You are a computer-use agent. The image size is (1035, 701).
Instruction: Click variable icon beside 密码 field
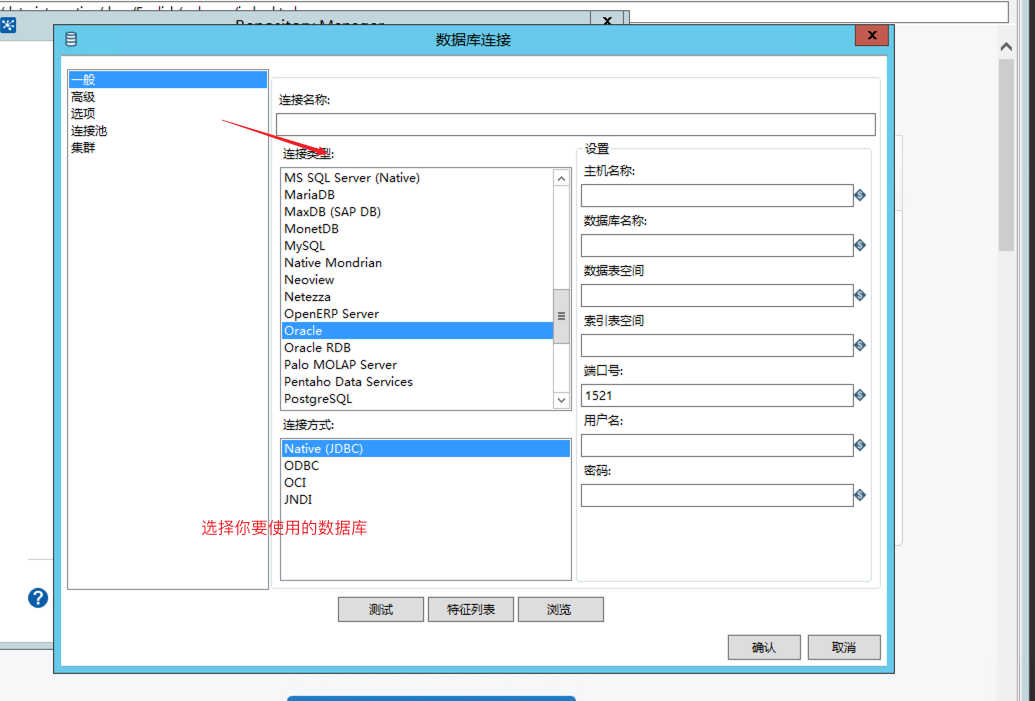[x=859, y=495]
